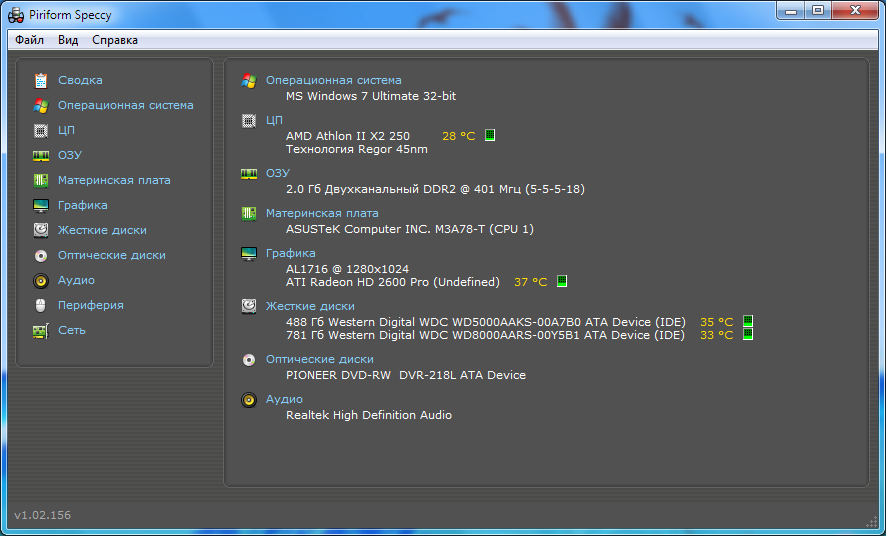
Task: Click the monitor icon beside sidebar Графика
Action: point(41,206)
